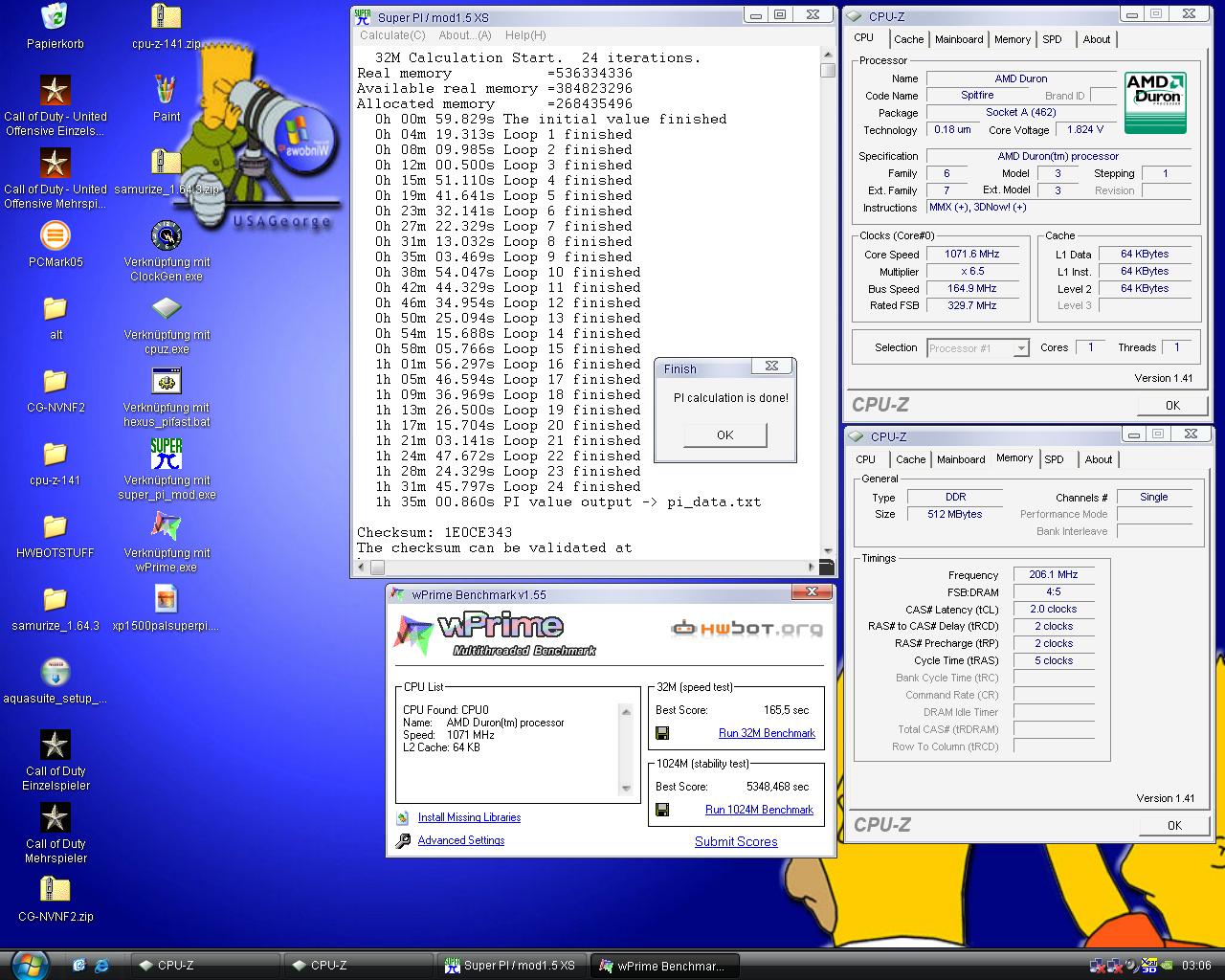The height and width of the screenshot is (980, 1225).
Task: Open the Calculate(C) menu in Super PI
Action: point(392,35)
